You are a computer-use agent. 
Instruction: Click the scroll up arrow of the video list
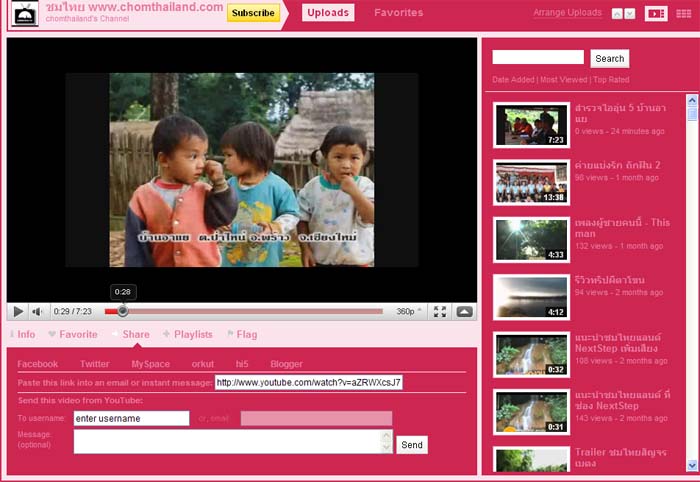[x=692, y=100]
